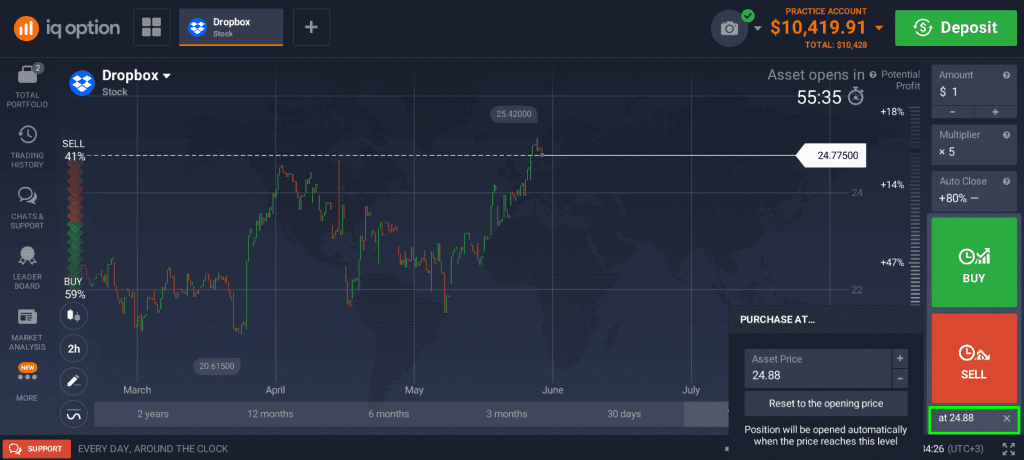Increase asset price with plus button
Viewport: 1024px width, 460px height.
click(x=900, y=358)
